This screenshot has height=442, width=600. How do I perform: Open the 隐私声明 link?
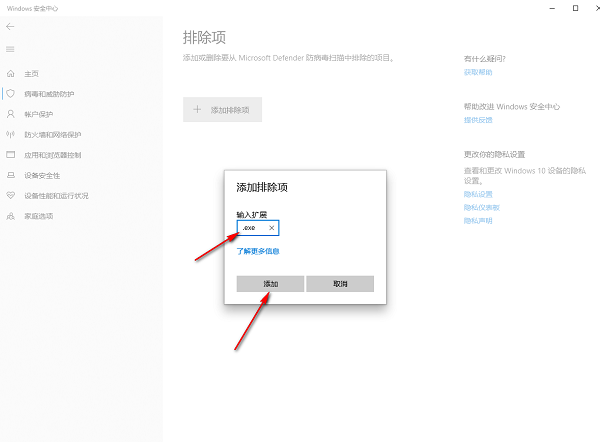coord(478,221)
